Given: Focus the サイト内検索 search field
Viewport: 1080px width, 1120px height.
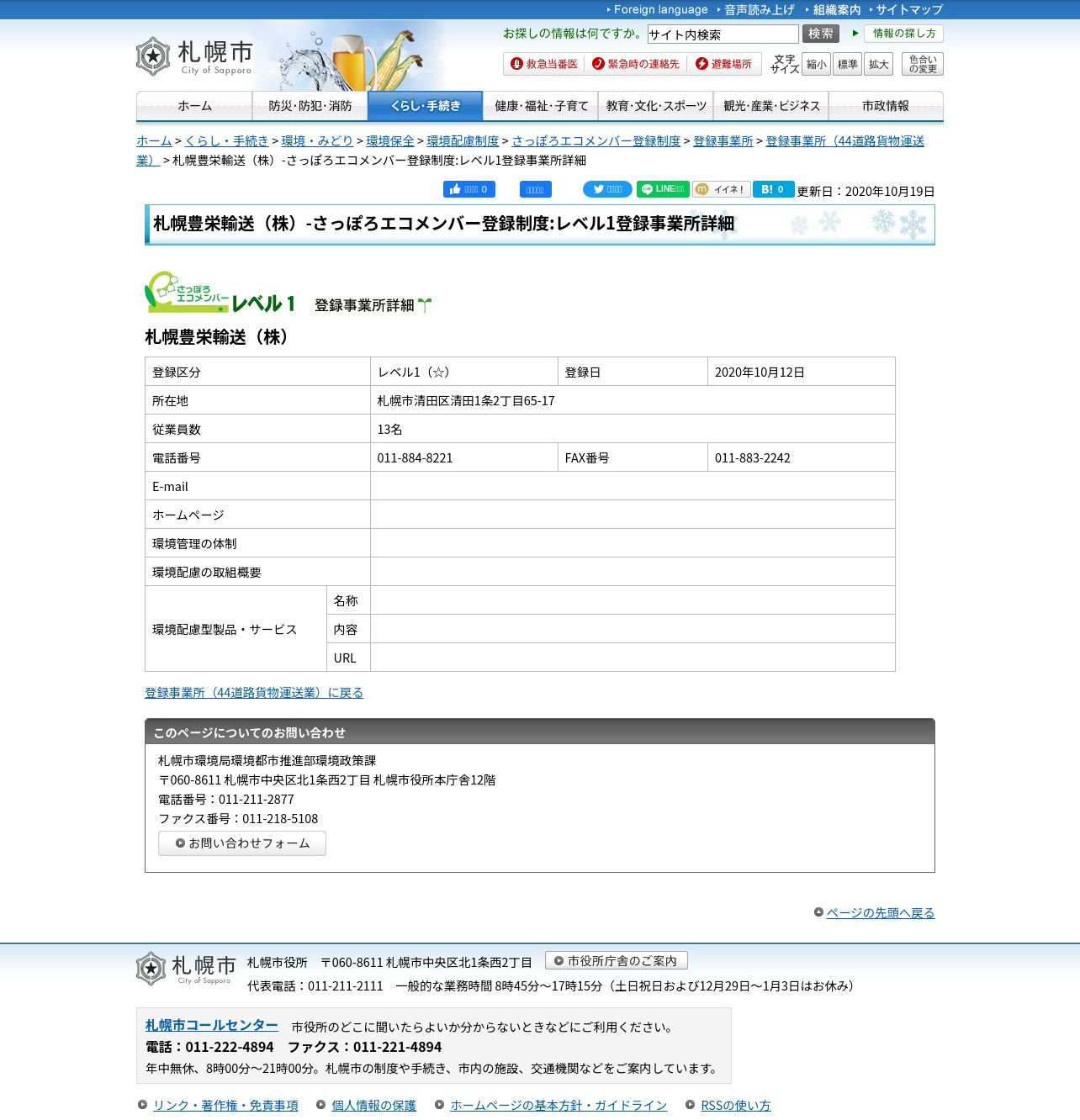Looking at the screenshot, I should (723, 34).
